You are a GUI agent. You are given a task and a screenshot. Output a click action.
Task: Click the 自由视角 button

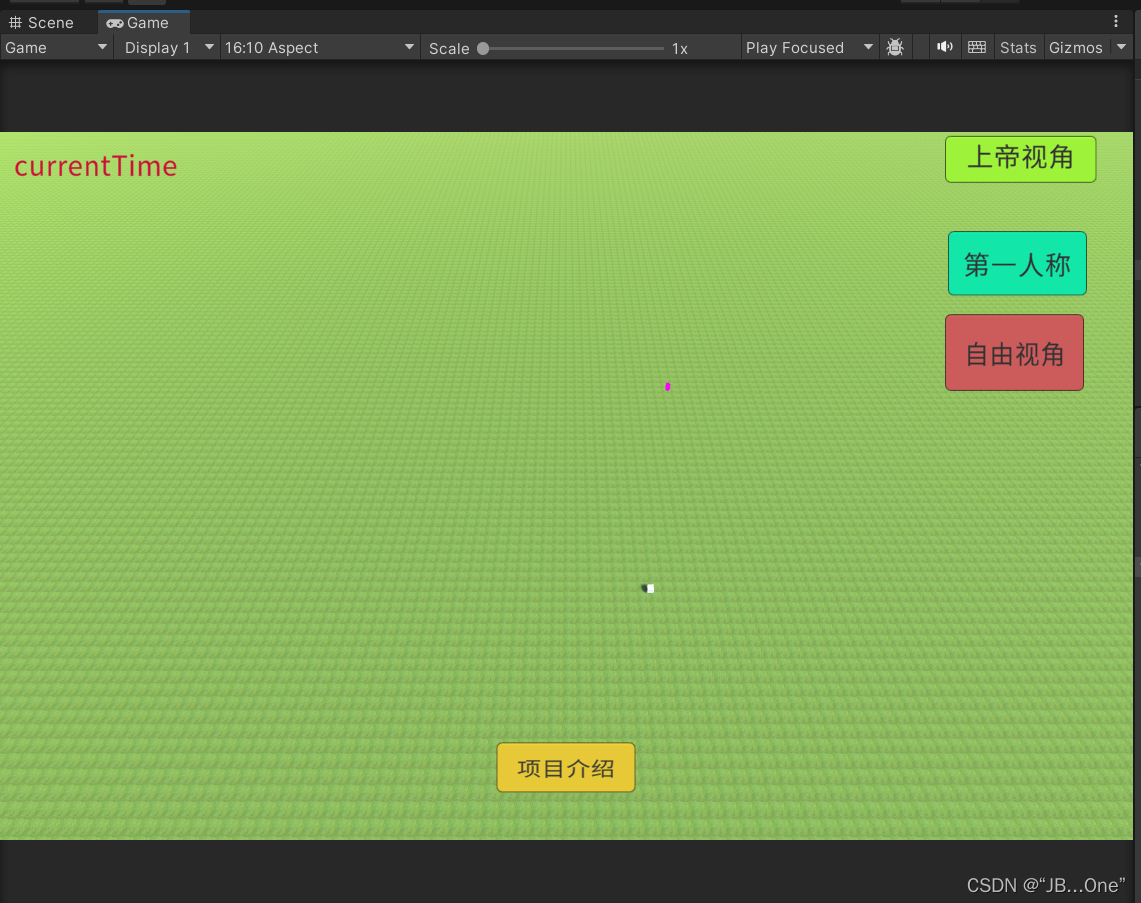point(1014,353)
